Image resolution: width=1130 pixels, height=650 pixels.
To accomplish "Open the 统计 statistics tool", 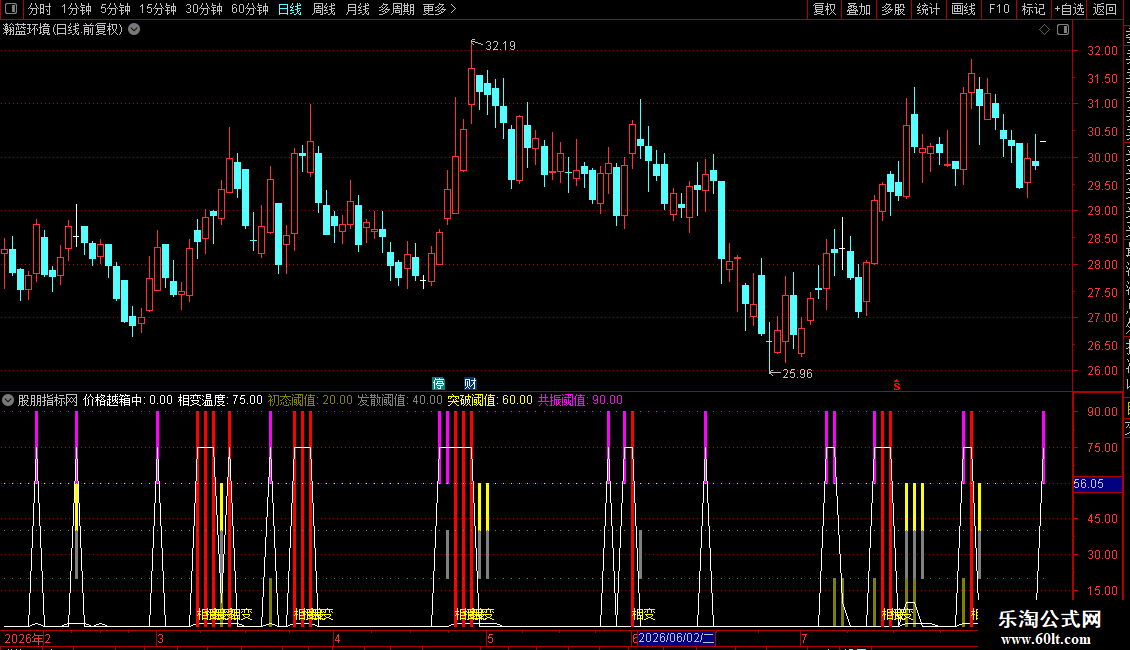I will (x=927, y=9).
